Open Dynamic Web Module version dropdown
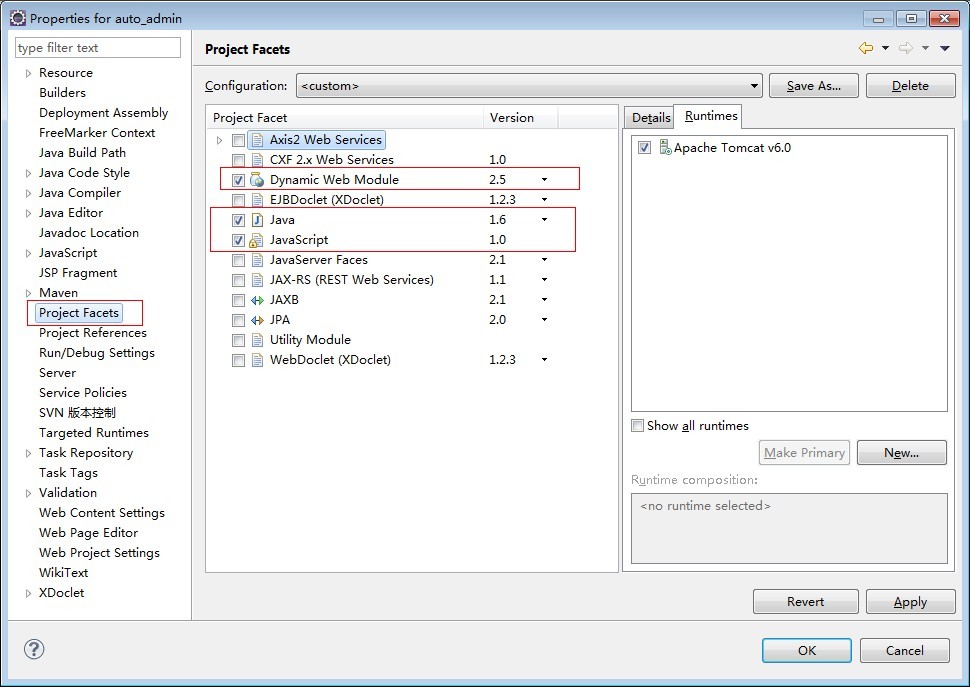970x687 pixels. point(544,180)
